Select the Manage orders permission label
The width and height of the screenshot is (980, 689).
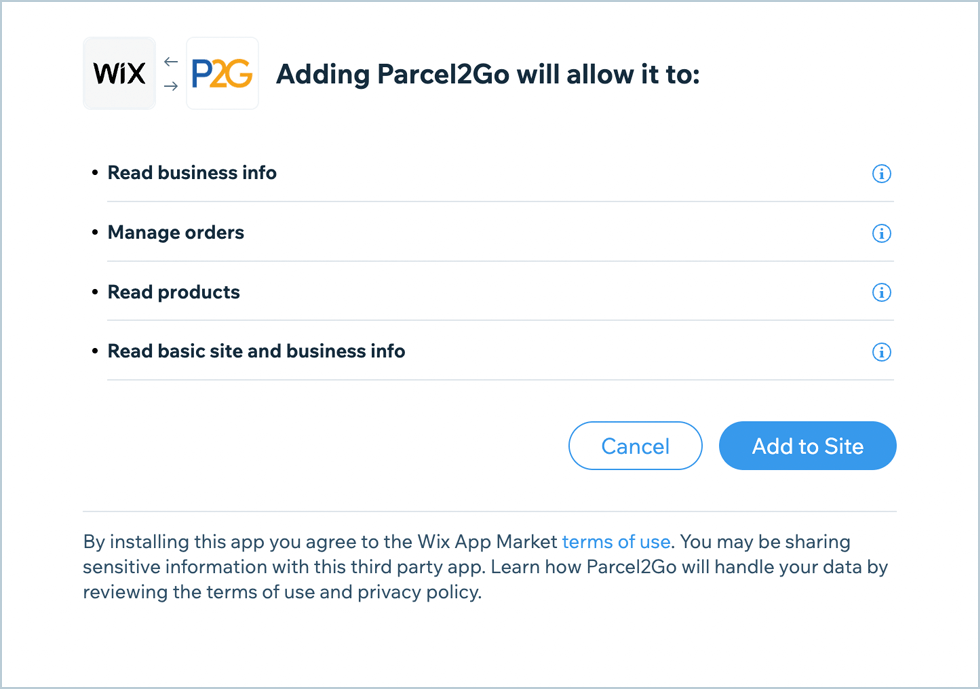[x=176, y=233]
